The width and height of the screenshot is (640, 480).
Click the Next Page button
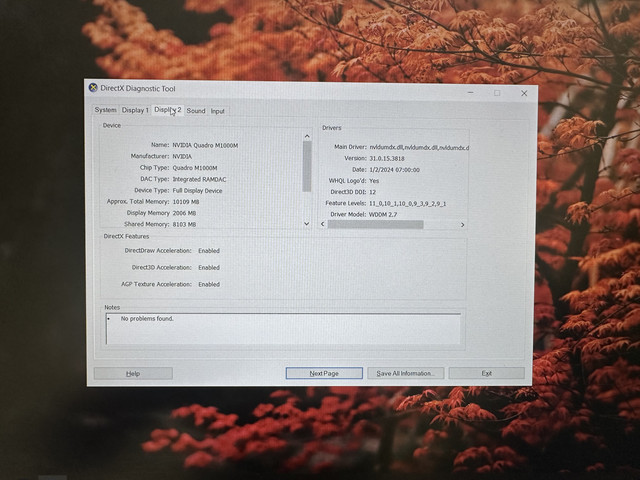click(x=324, y=373)
